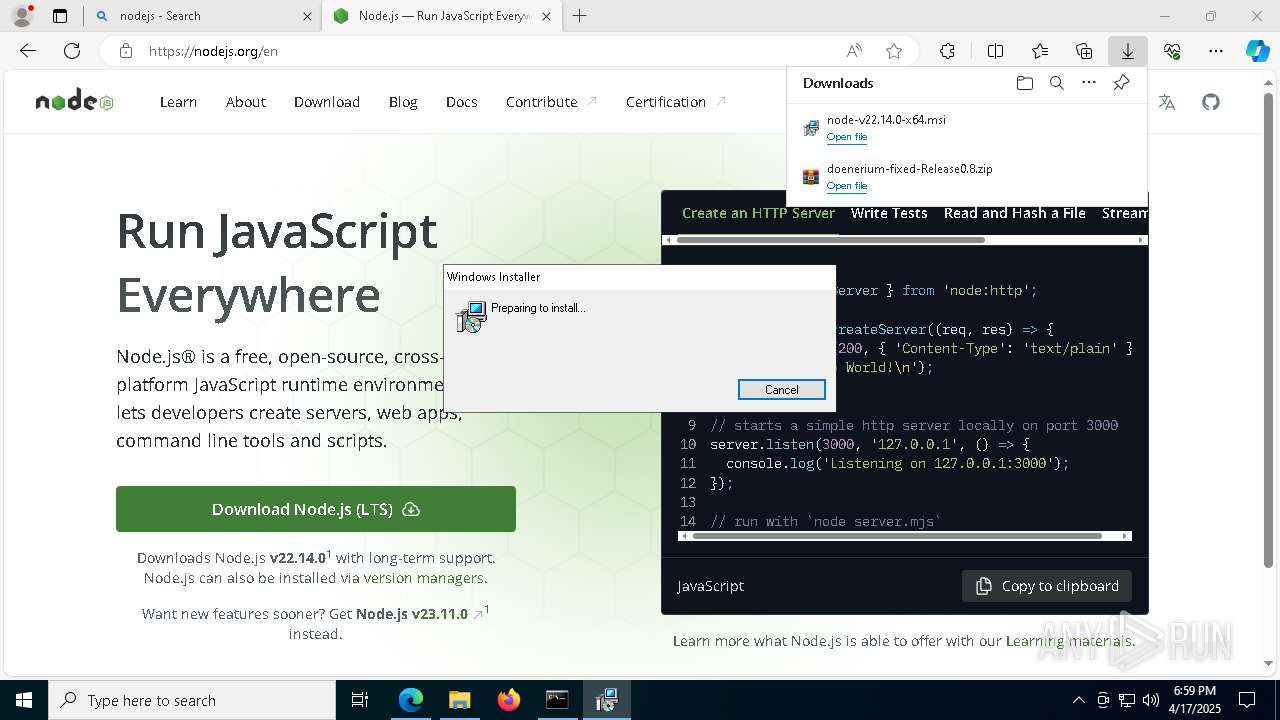Click the node-v22.14.0-x64.msi file name
The image size is (1280, 720).
pos(886,120)
